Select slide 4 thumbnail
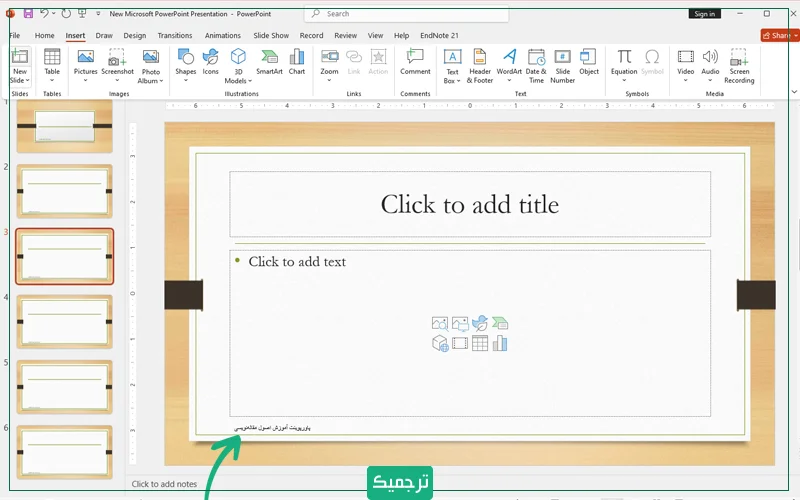This screenshot has height=500, width=800. click(64, 321)
